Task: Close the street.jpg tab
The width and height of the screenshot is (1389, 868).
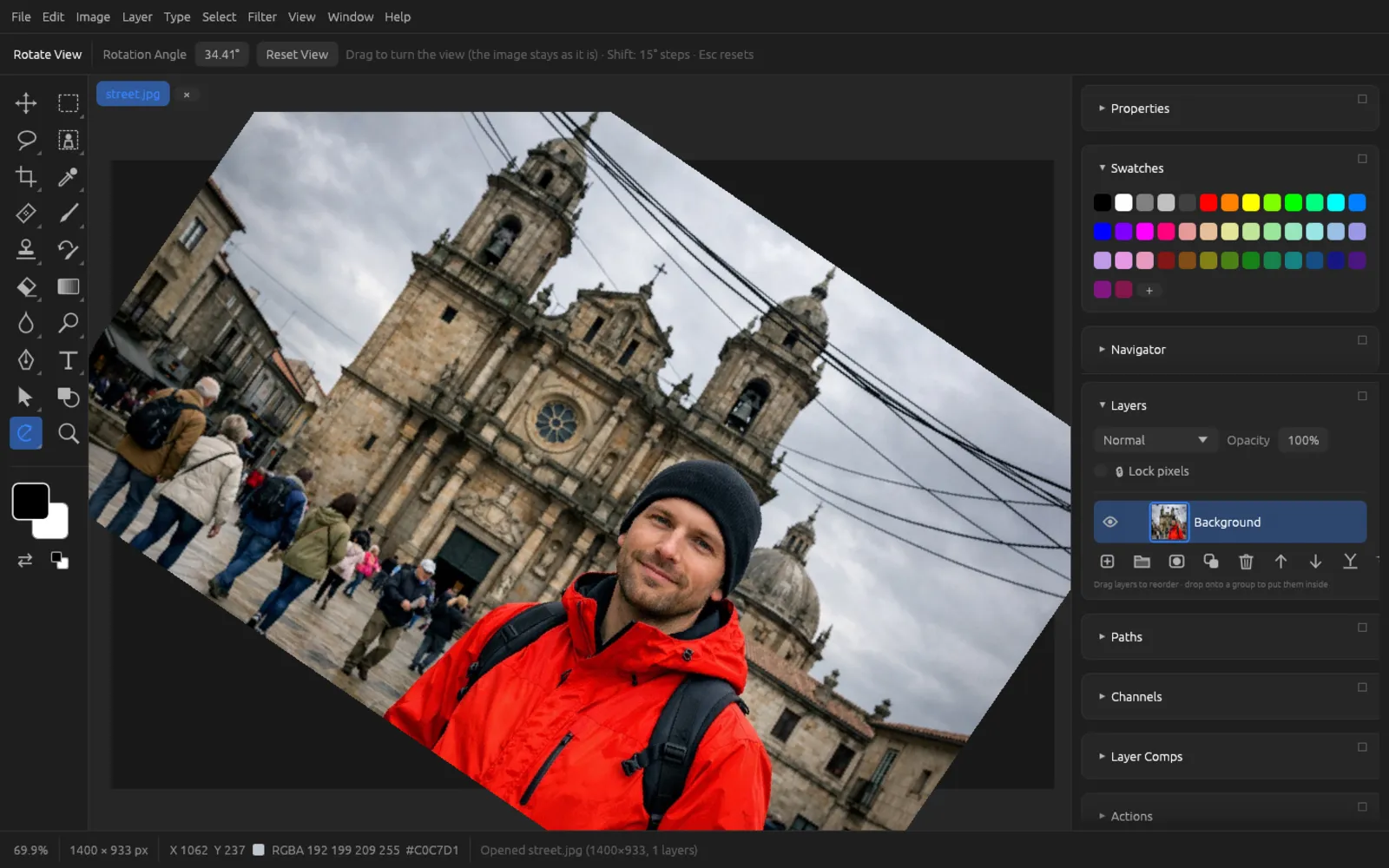Action: click(x=187, y=95)
